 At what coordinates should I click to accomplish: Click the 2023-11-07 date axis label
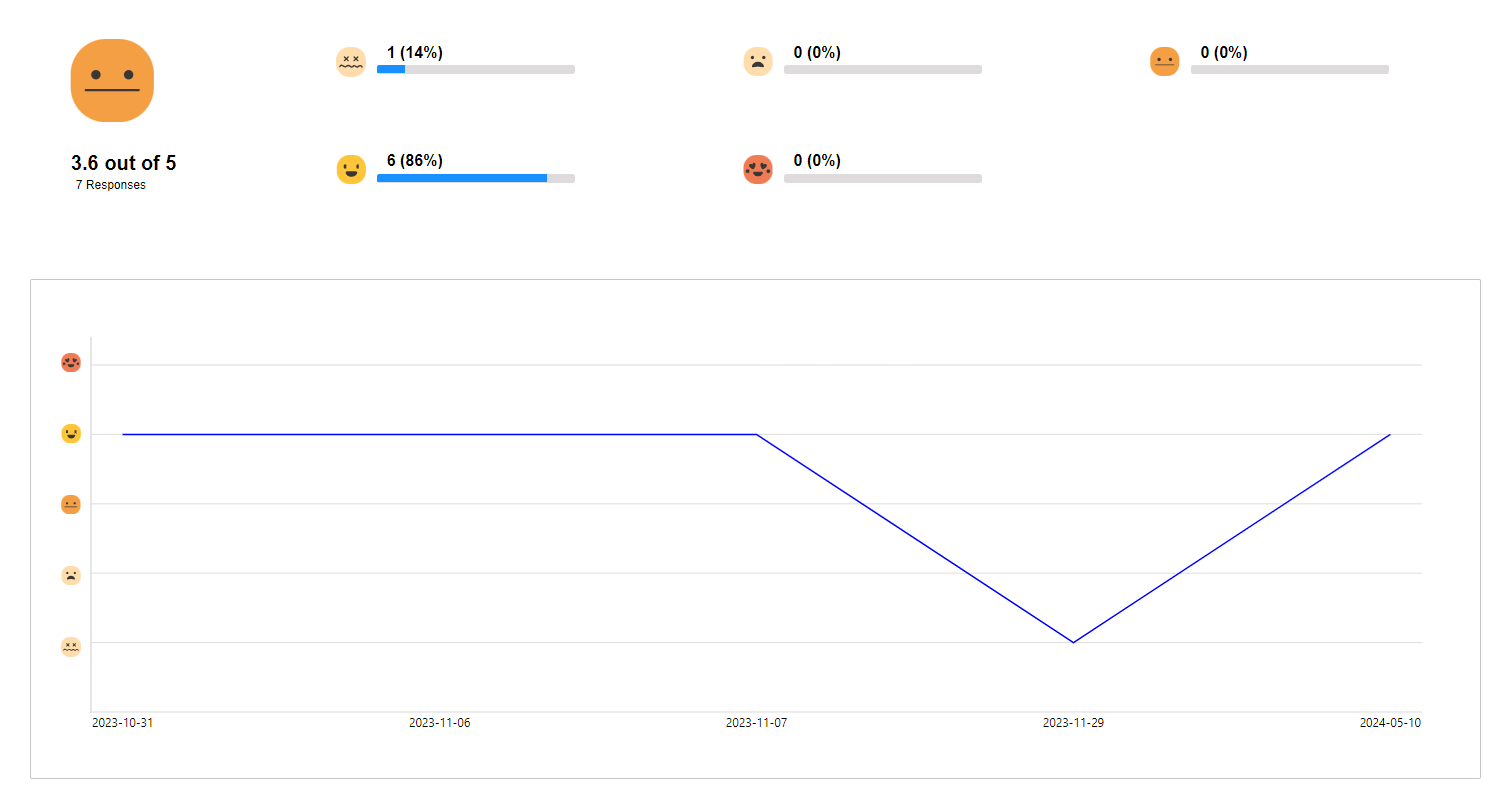pos(756,723)
